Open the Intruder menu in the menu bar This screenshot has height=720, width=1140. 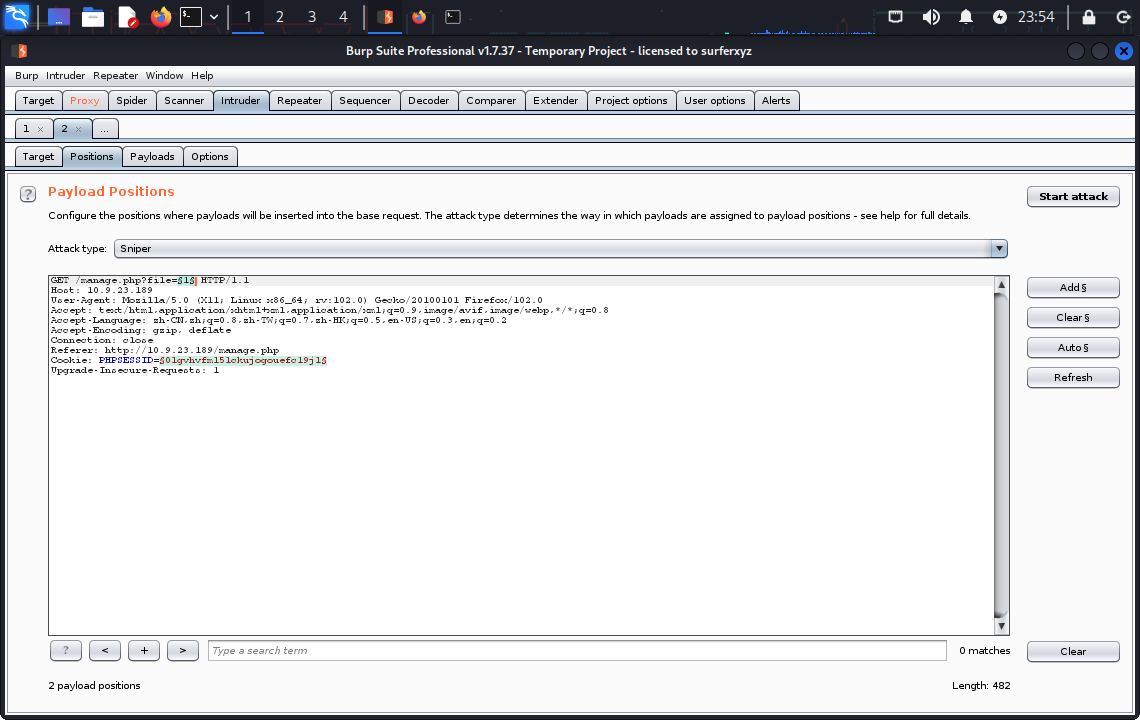point(65,76)
